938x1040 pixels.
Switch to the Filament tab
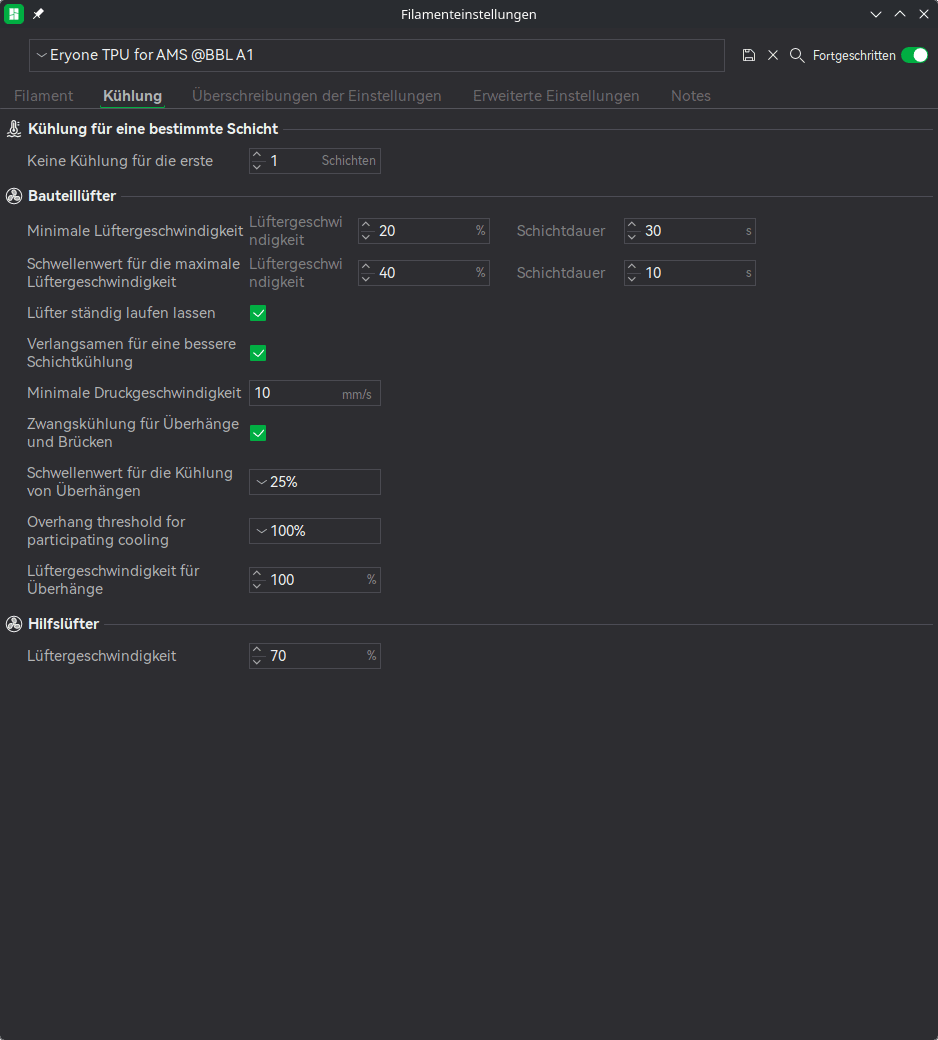coord(44,96)
